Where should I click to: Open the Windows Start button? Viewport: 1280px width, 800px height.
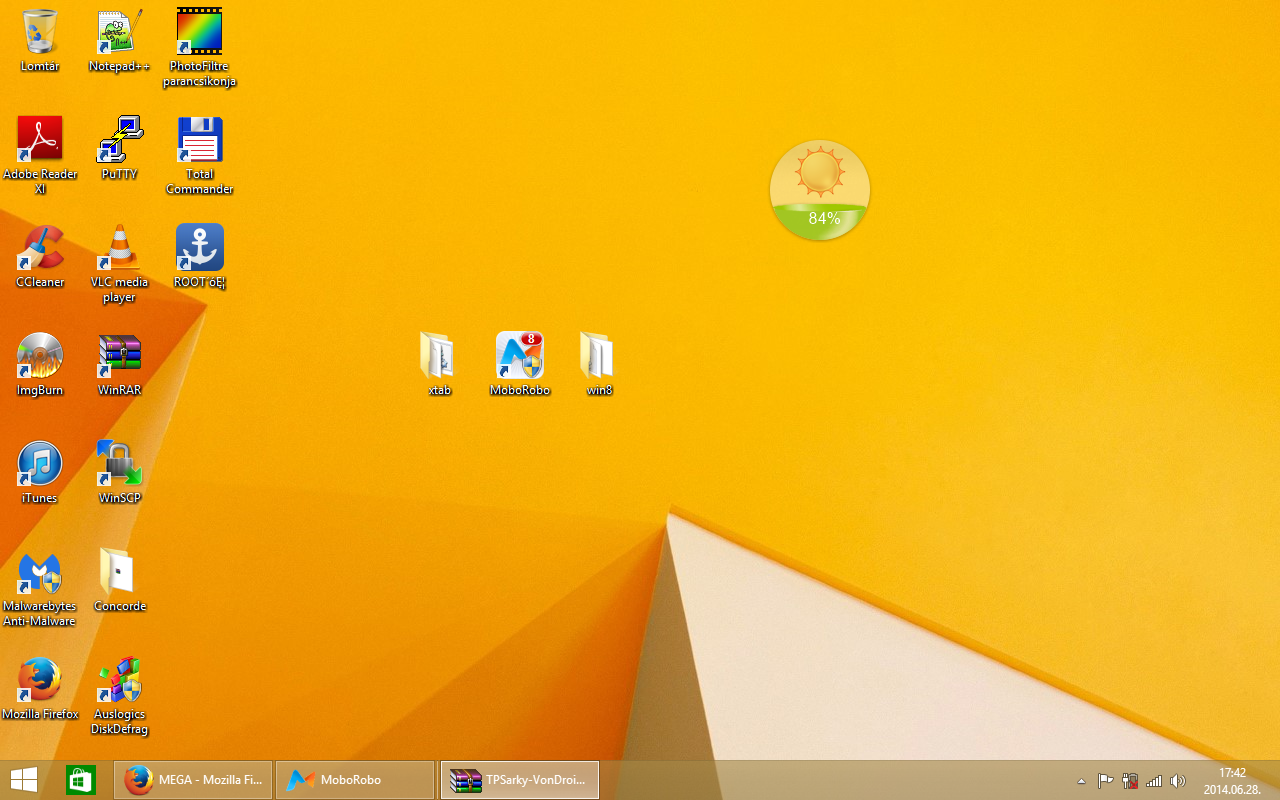pos(24,780)
